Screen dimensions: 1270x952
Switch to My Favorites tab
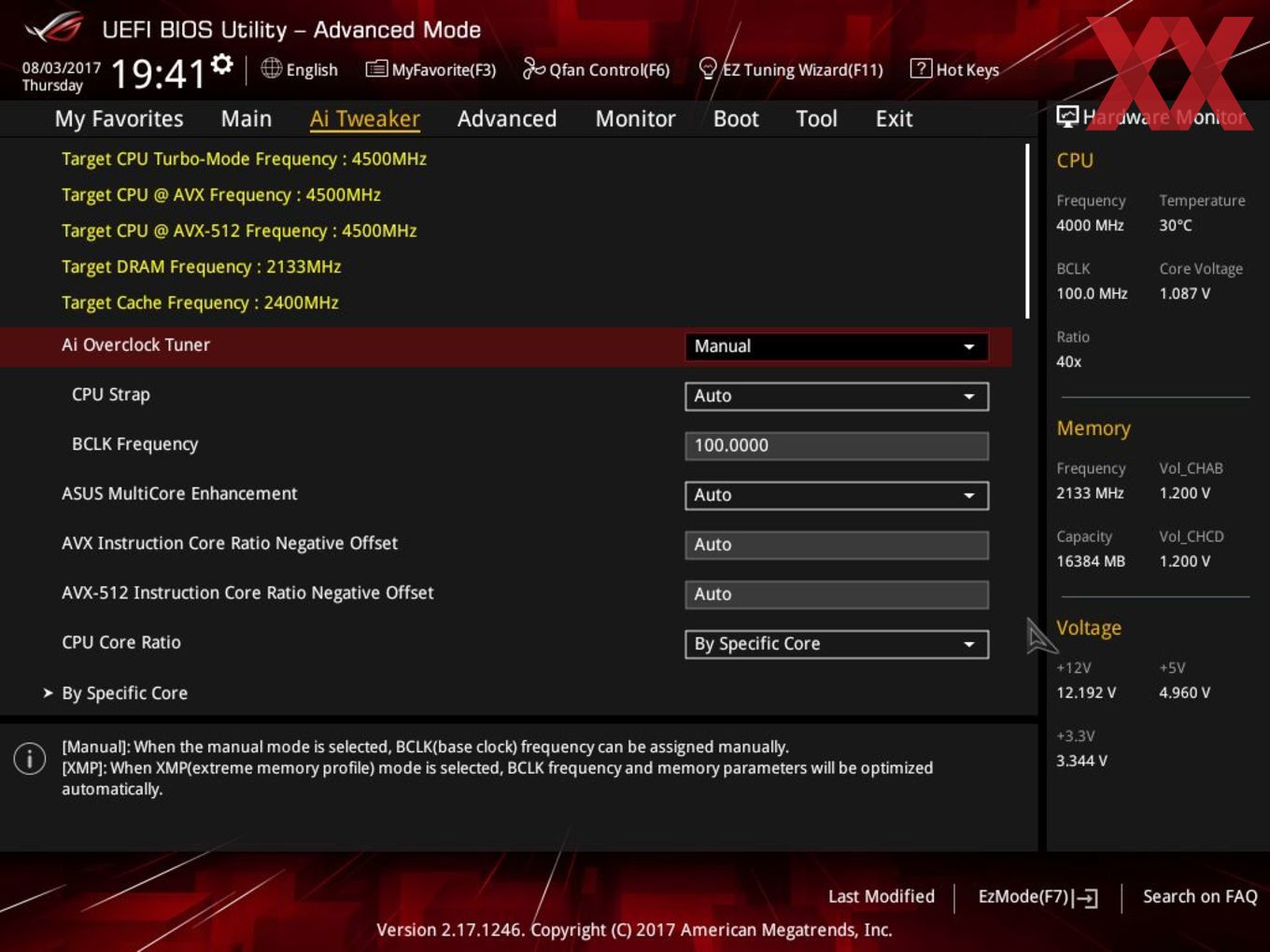(x=119, y=119)
